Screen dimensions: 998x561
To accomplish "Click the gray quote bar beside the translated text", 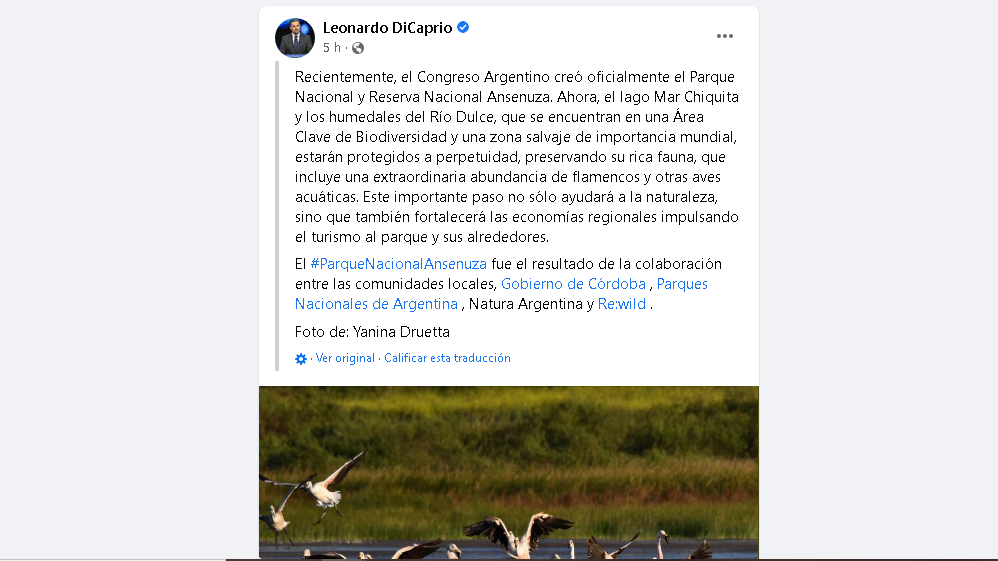I will click(277, 216).
